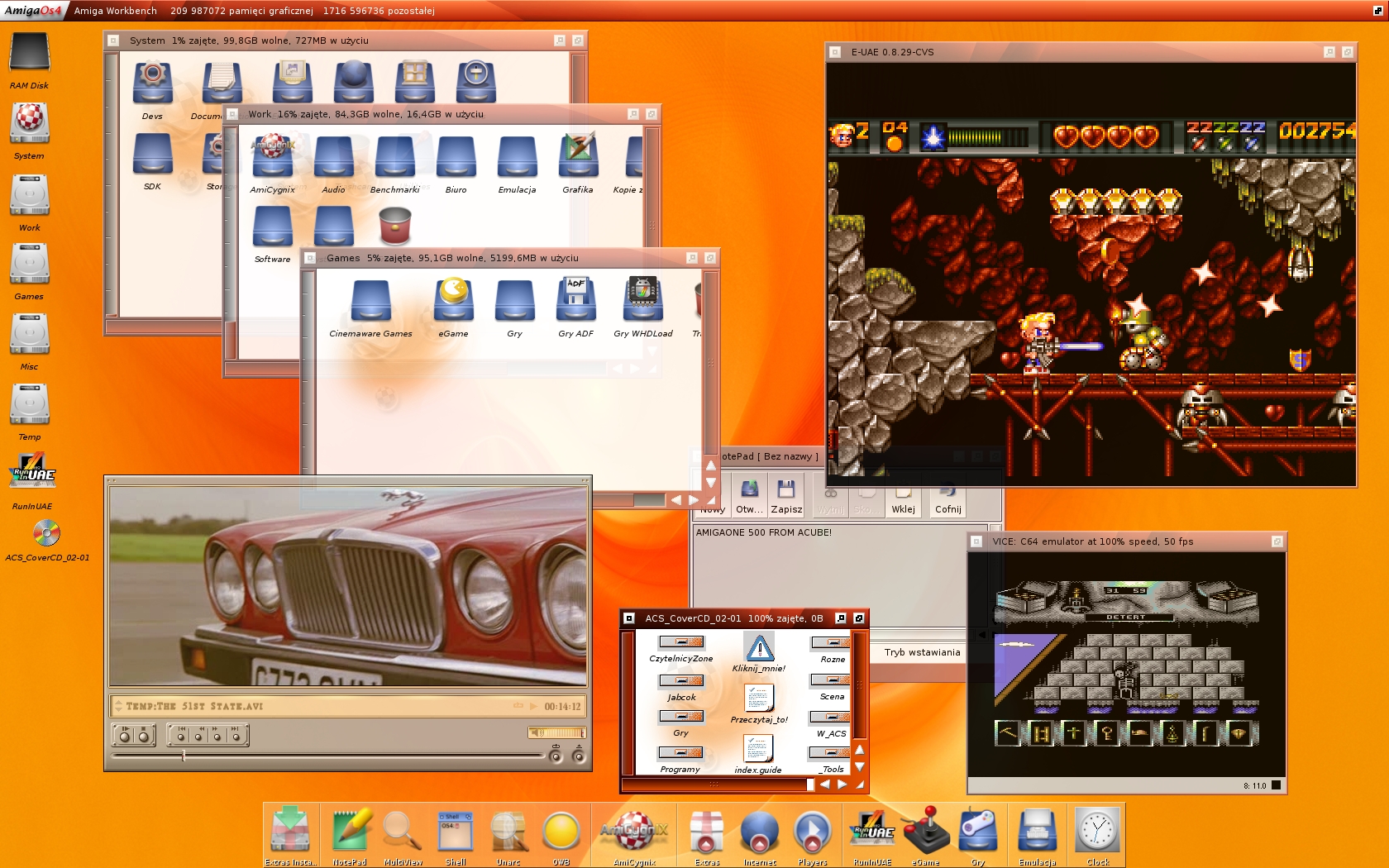Click Cofnij in NotePad toolbar
Image resolution: width=1389 pixels, height=868 pixels.
(948, 502)
